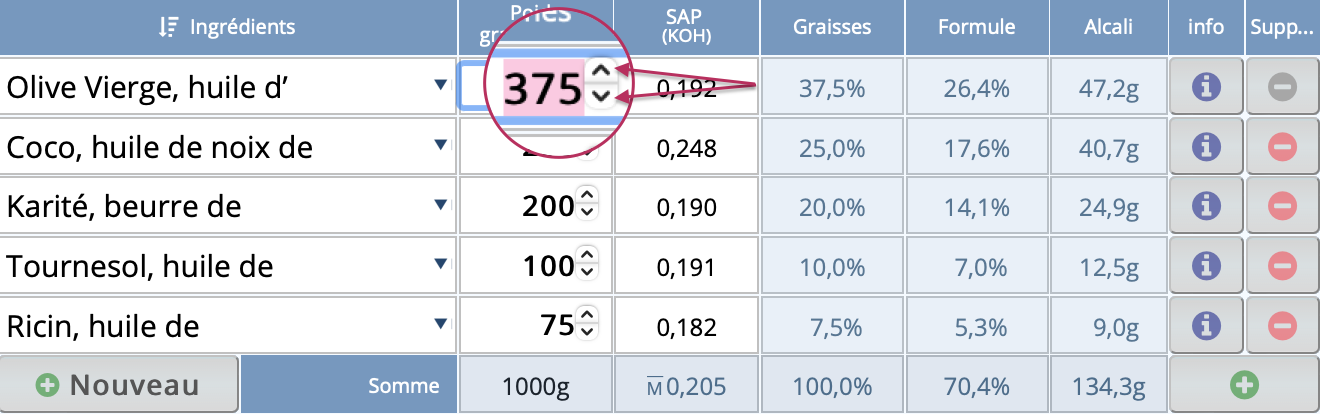The height and width of the screenshot is (414, 1320).
Task: Click the Nouveau button
Action: (x=119, y=385)
